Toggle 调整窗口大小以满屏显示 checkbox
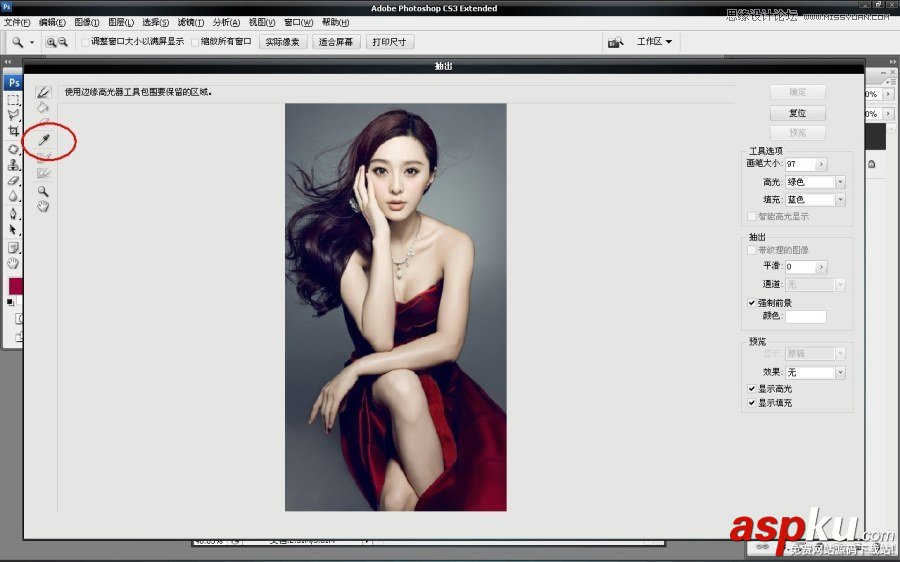This screenshot has height=562, width=900. (86, 42)
